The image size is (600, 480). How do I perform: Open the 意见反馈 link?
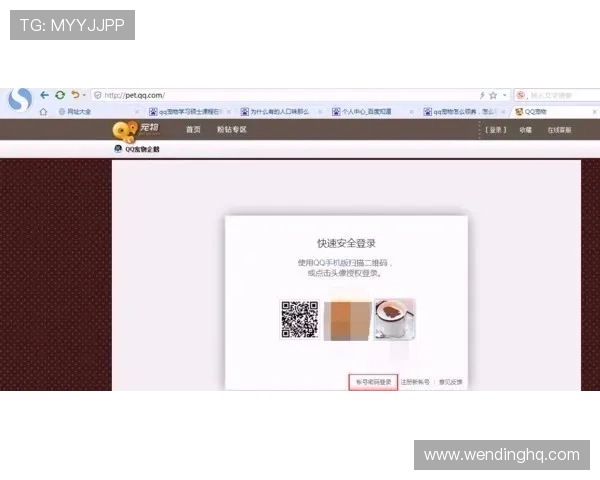pyautogui.click(x=451, y=382)
